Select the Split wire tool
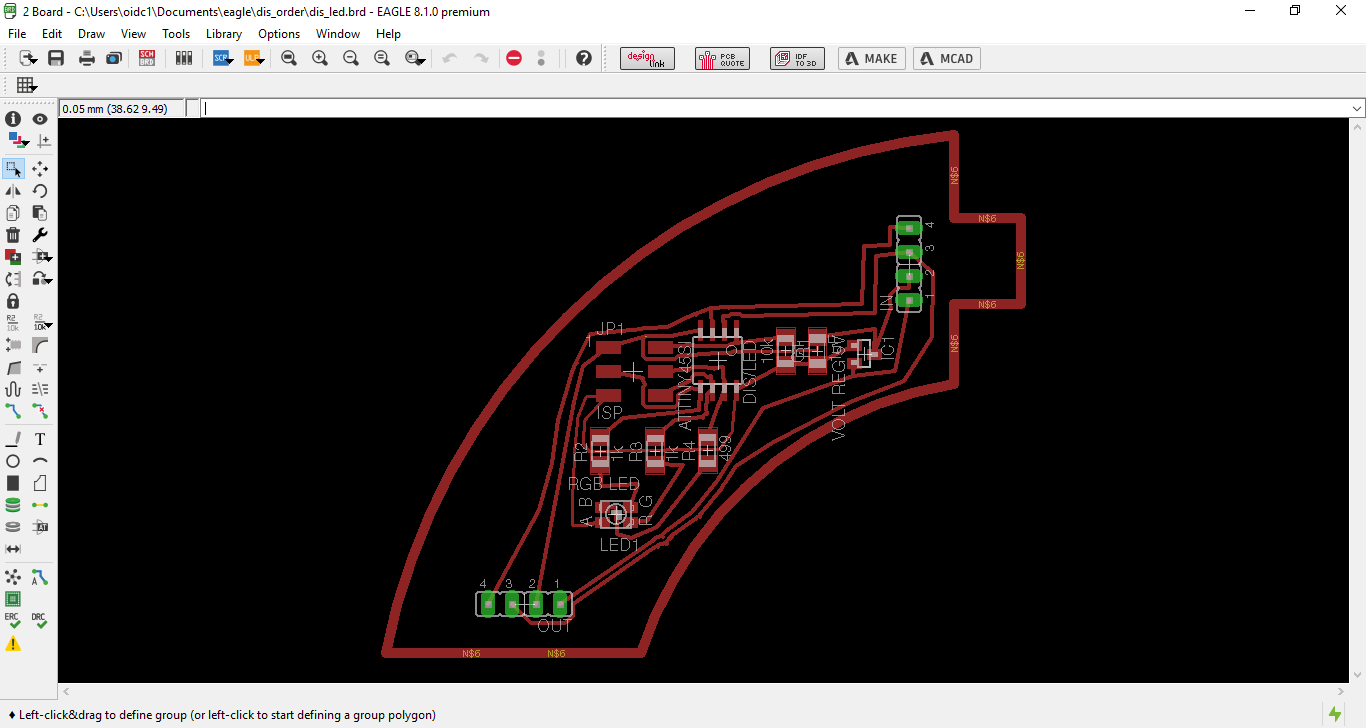The height and width of the screenshot is (728, 1366). 13,367
